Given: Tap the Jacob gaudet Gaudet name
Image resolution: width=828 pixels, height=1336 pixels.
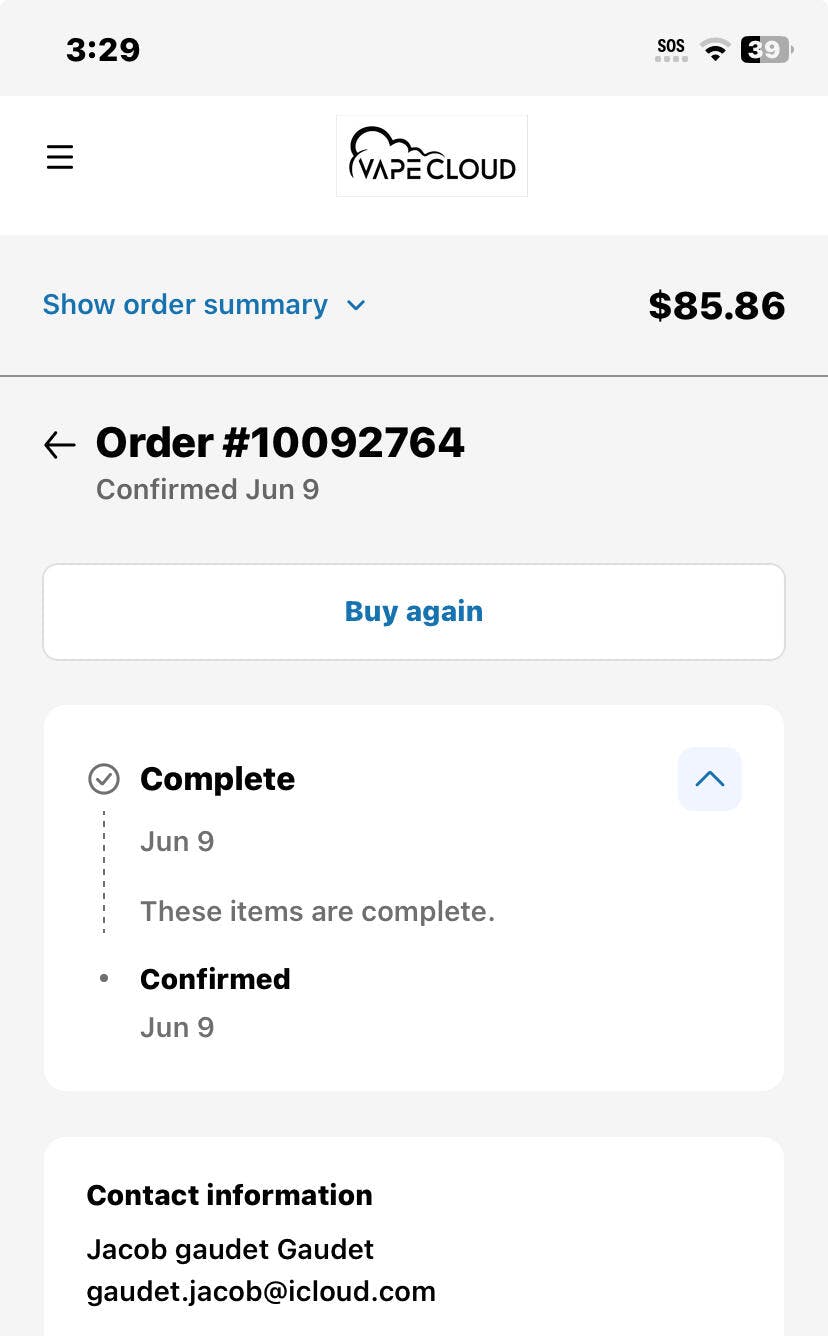Looking at the screenshot, I should pos(230,1249).
